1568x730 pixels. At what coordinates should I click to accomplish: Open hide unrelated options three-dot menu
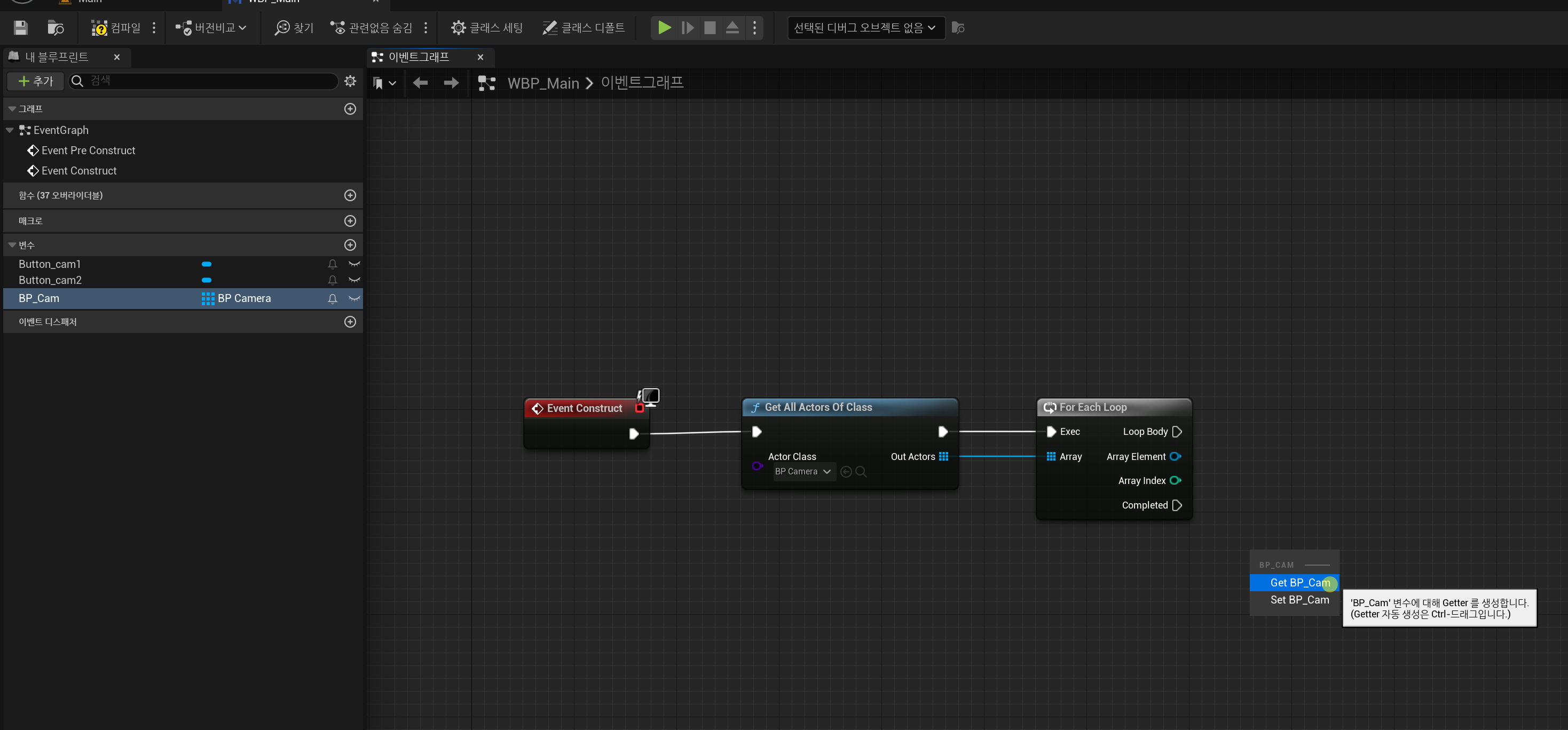426,27
